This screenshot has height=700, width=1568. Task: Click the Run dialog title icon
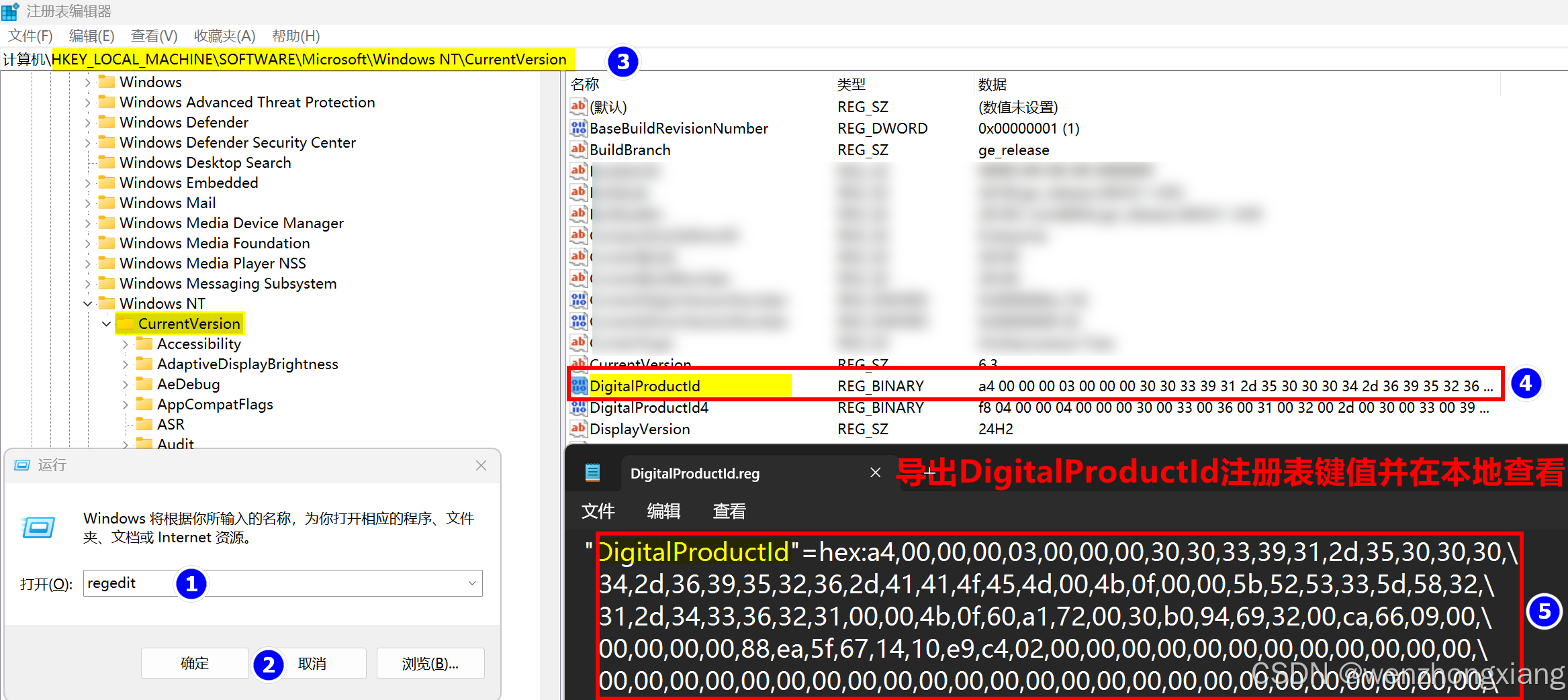coord(22,465)
